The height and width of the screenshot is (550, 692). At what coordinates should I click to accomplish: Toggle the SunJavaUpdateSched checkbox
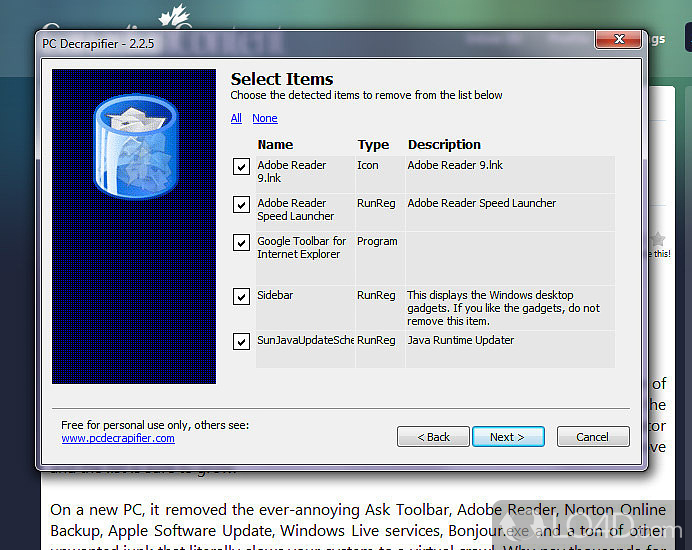click(x=241, y=342)
